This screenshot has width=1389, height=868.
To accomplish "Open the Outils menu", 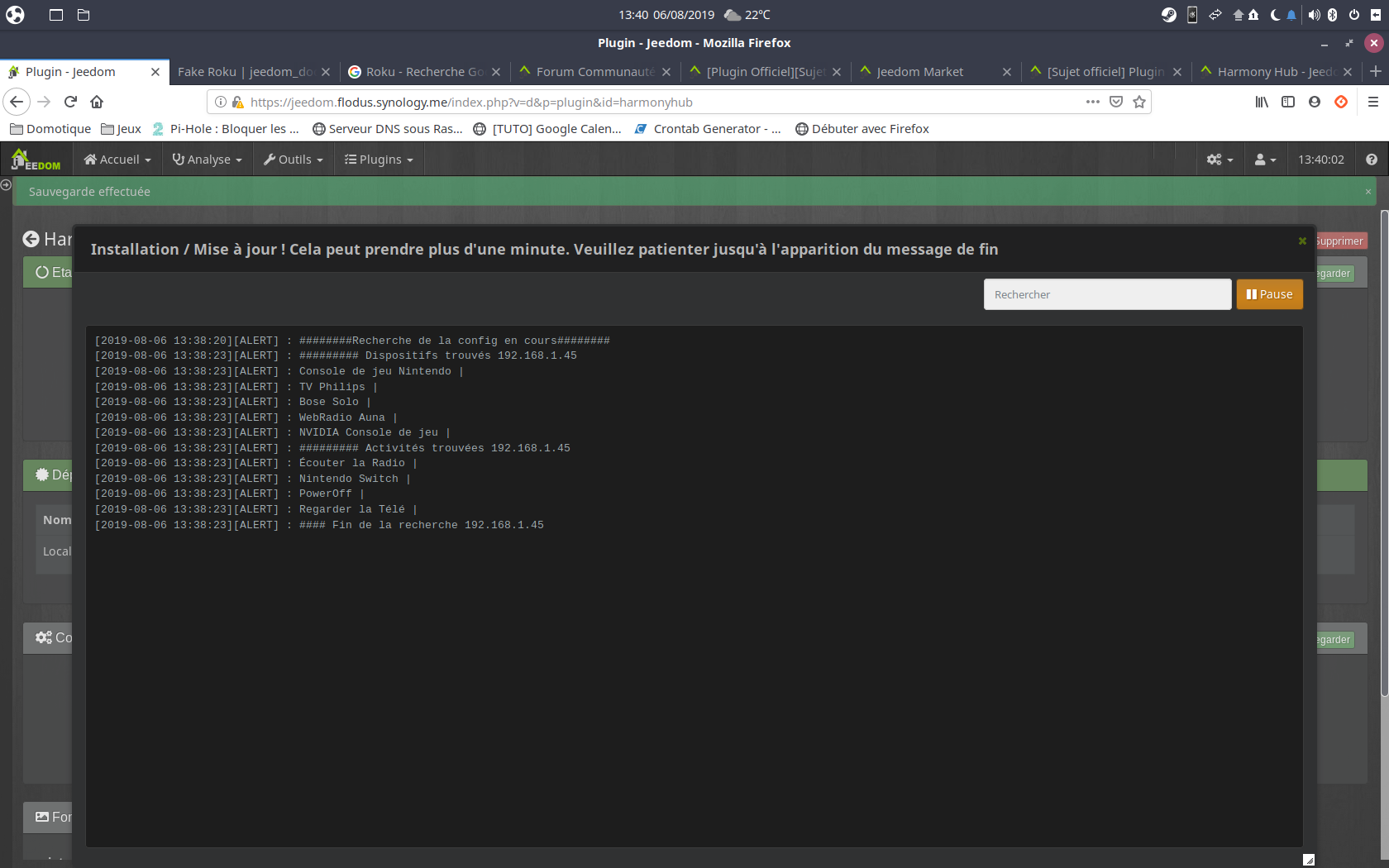I will click(x=293, y=160).
